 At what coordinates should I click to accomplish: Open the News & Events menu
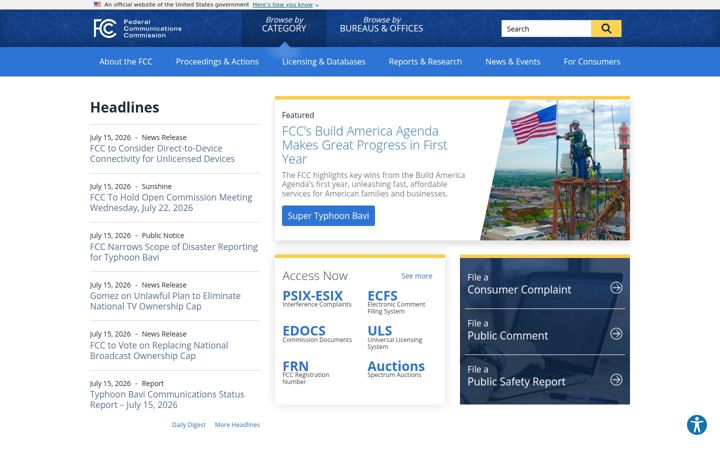[513, 62]
